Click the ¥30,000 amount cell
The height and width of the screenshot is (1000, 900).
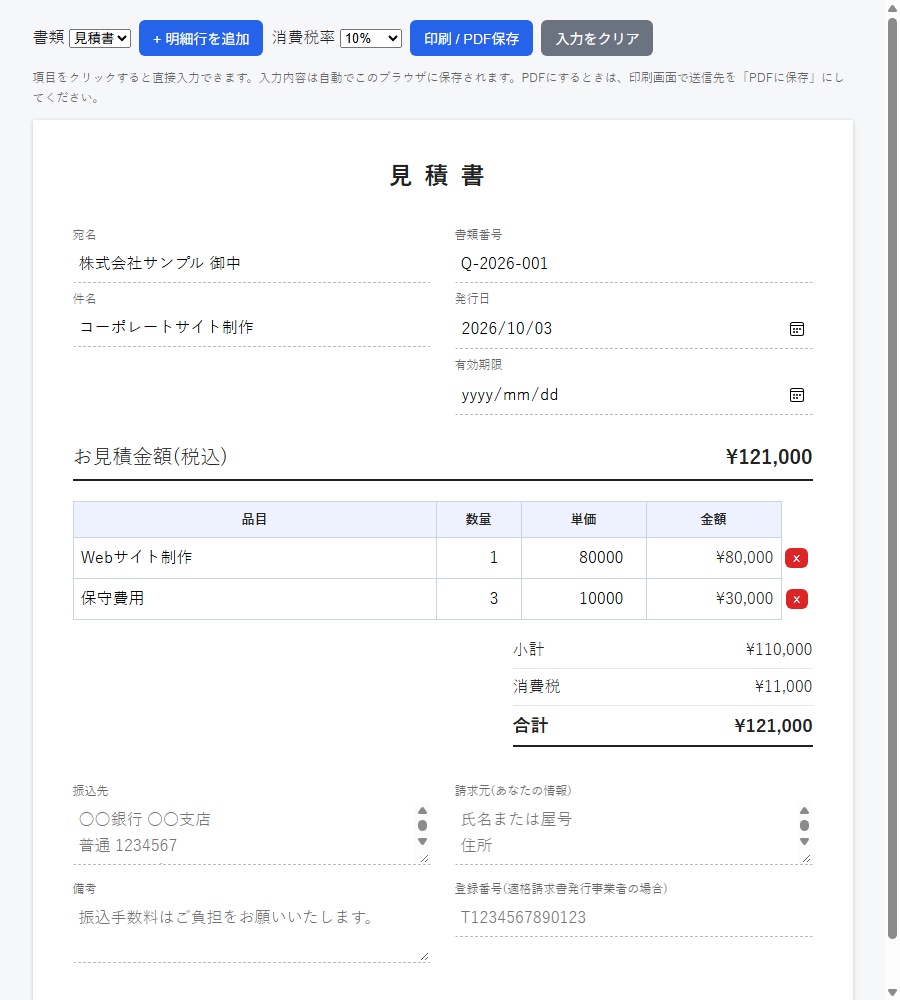[x=714, y=599]
